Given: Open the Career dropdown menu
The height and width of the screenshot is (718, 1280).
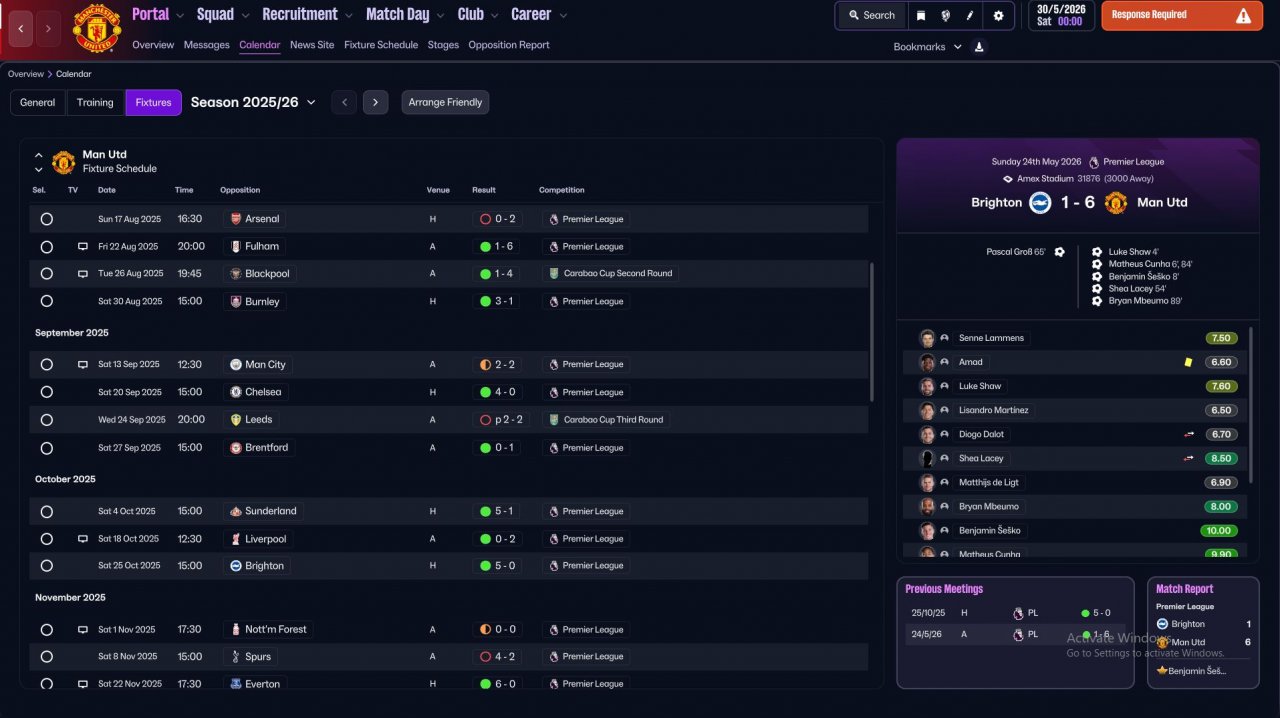Looking at the screenshot, I should pos(539,14).
